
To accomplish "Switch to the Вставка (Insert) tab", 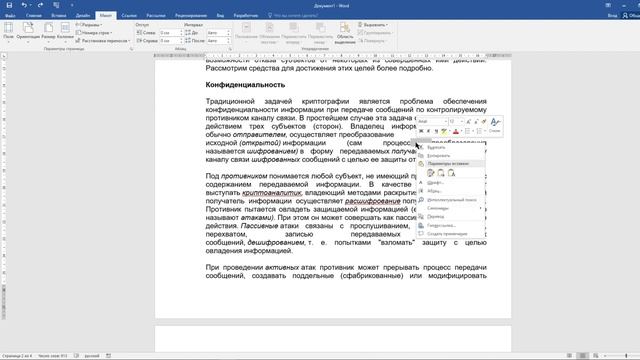I will coord(59,16).
